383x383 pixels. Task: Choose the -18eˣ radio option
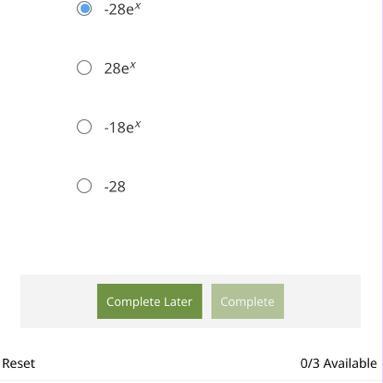point(84,127)
